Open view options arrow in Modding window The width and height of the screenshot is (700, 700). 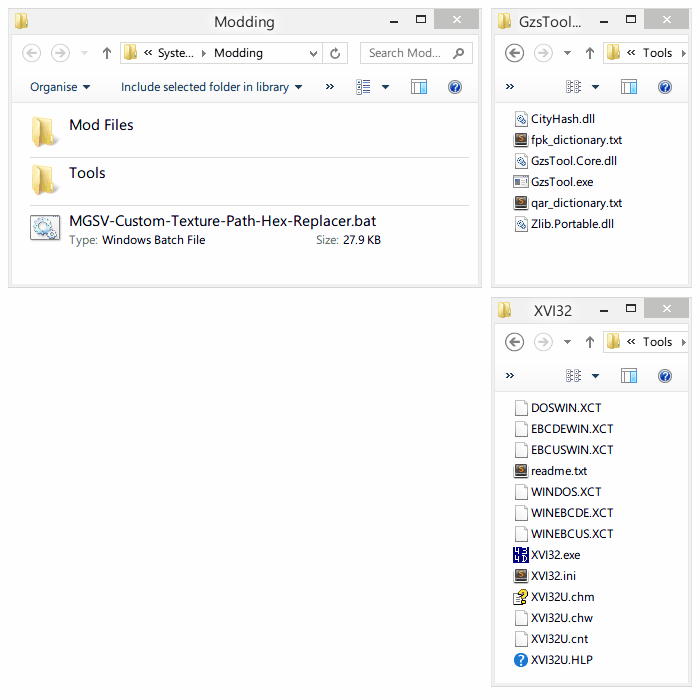(385, 87)
